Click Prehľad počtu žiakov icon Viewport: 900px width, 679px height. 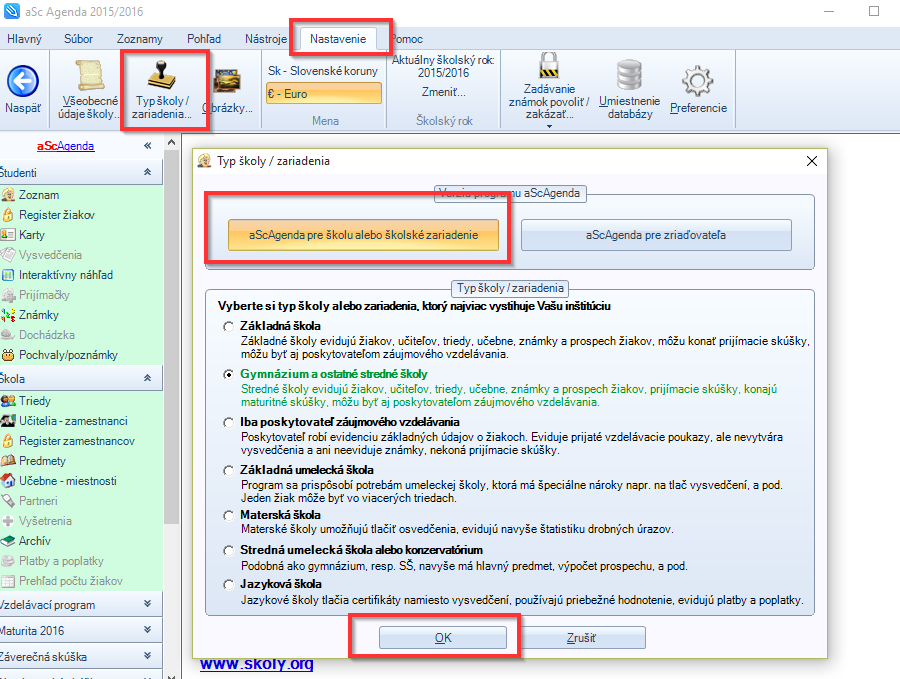(x=8, y=581)
